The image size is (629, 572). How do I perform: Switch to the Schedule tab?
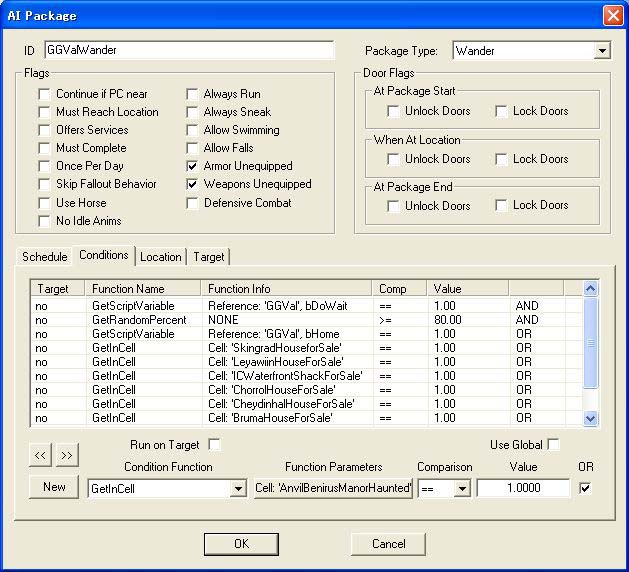point(45,257)
